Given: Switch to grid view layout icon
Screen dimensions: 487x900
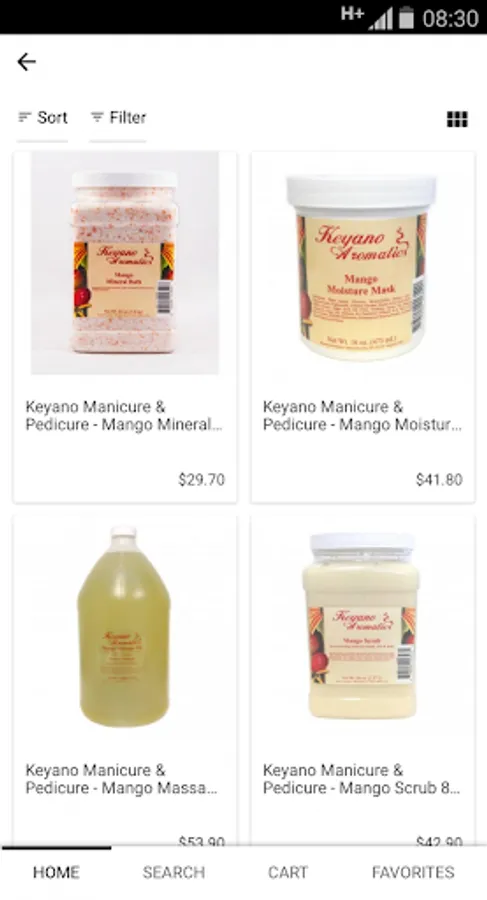Looking at the screenshot, I should [457, 119].
